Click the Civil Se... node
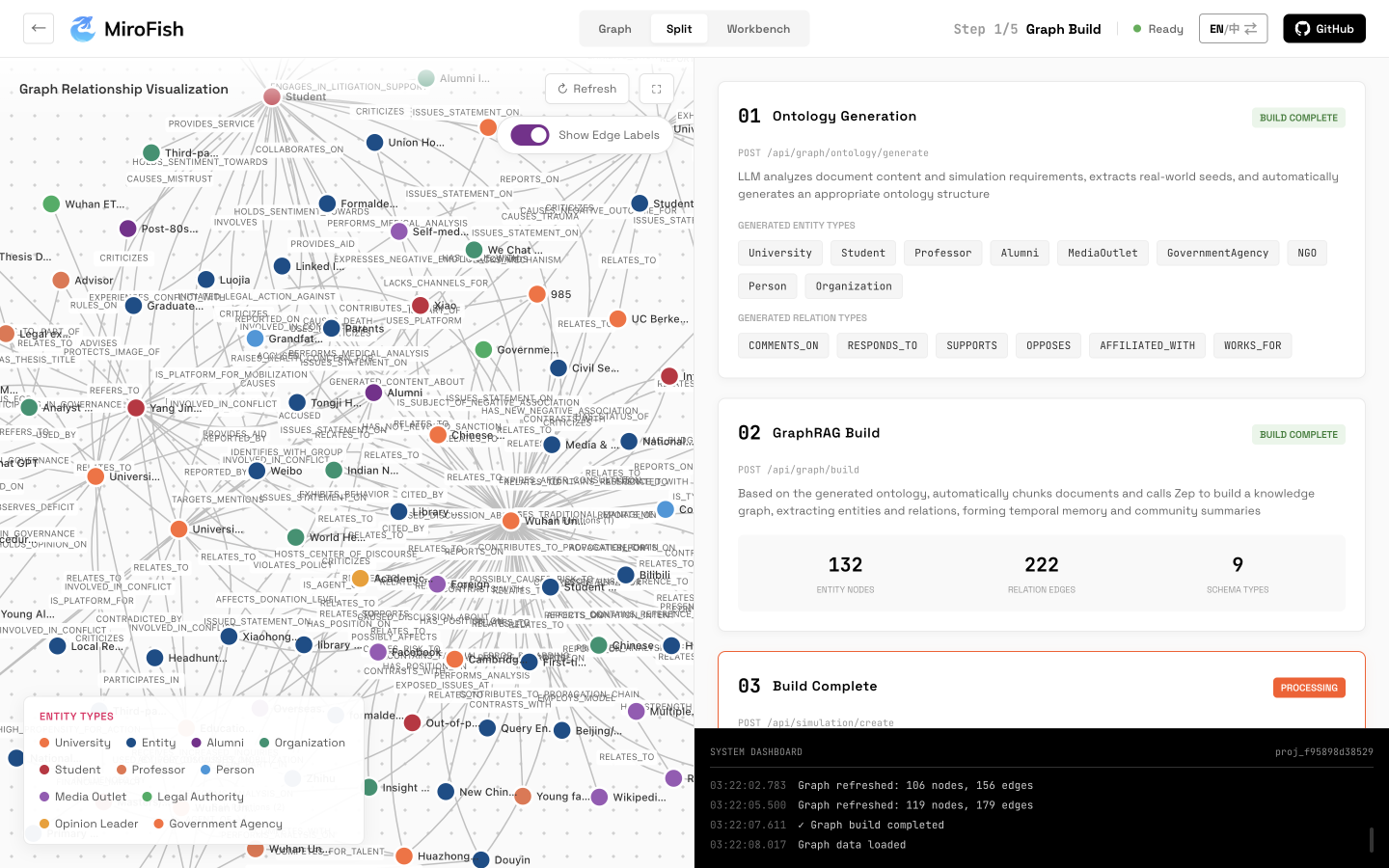 click(x=558, y=368)
